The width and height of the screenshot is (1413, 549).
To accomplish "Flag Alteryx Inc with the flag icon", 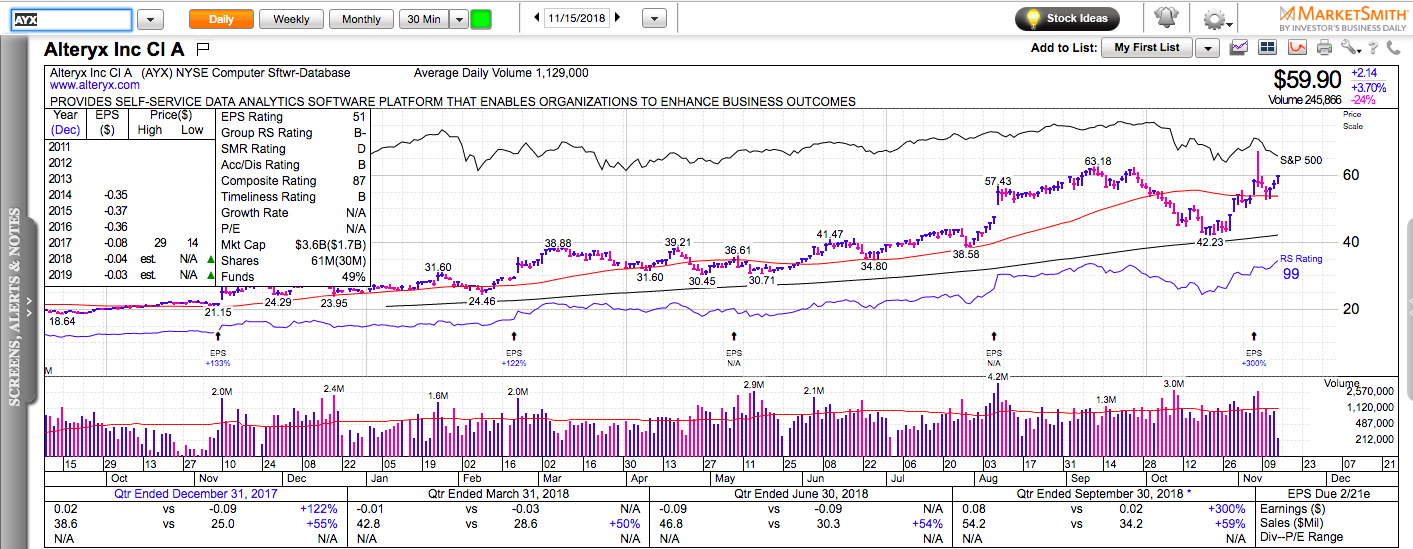I will 203,48.
